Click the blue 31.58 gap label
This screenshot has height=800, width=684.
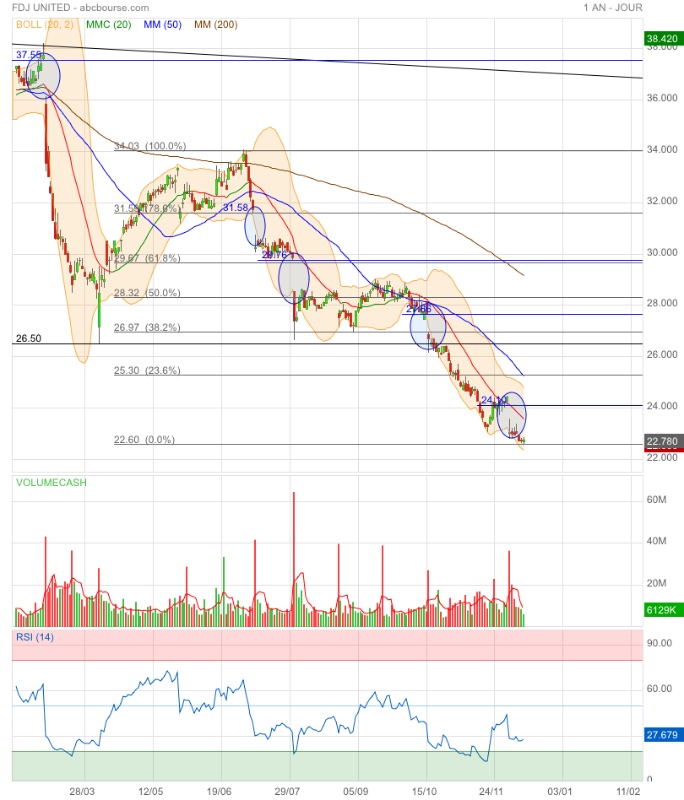tap(236, 208)
